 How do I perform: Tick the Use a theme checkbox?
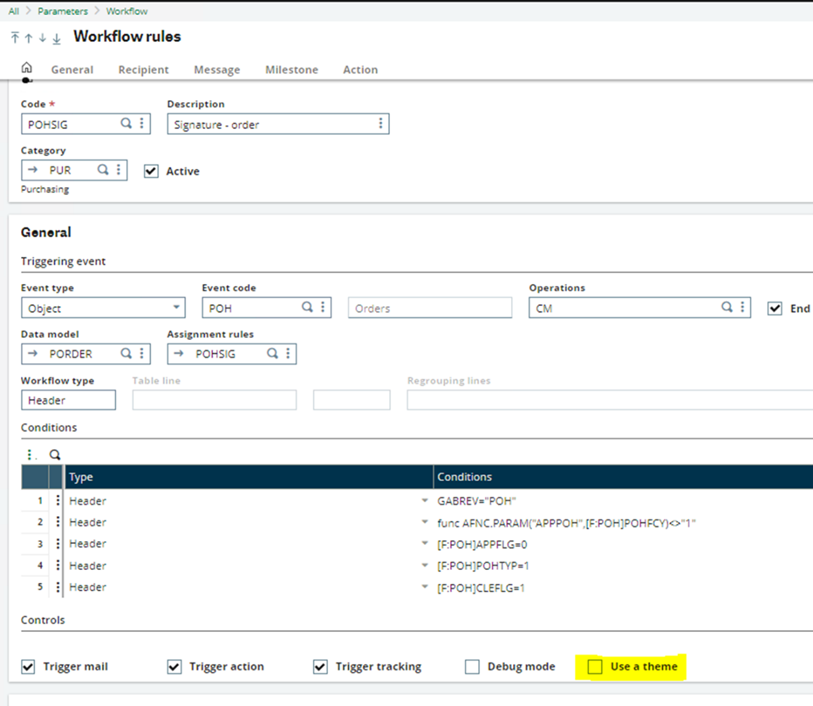click(x=595, y=667)
